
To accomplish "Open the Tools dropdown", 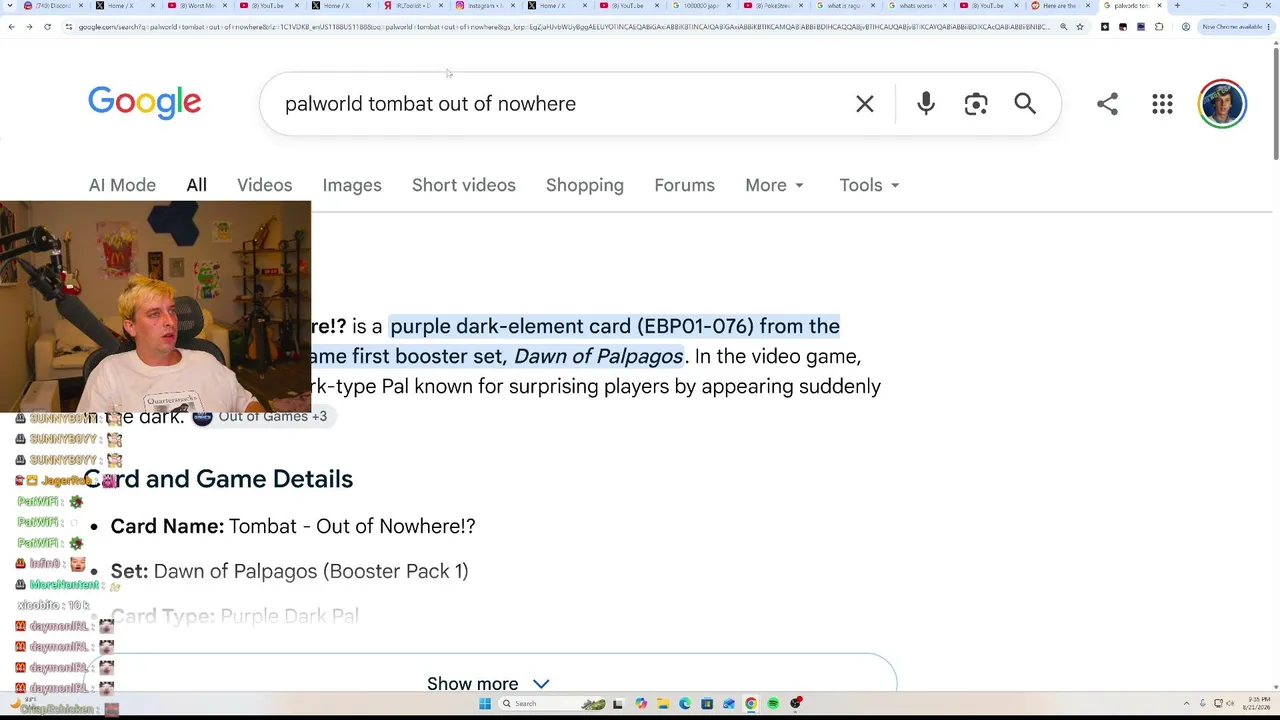I will point(870,185).
